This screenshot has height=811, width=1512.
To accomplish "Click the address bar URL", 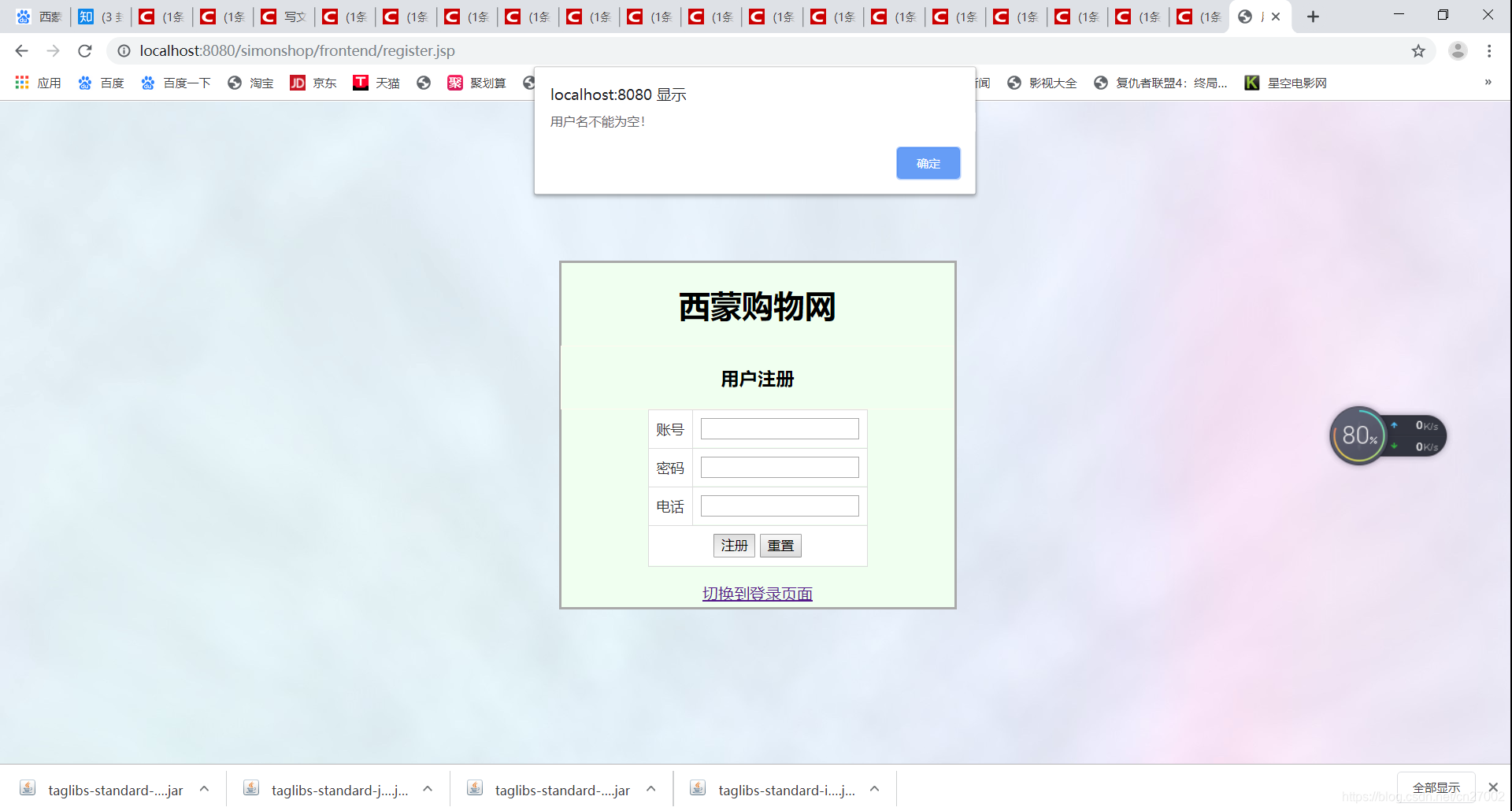I will click(297, 51).
